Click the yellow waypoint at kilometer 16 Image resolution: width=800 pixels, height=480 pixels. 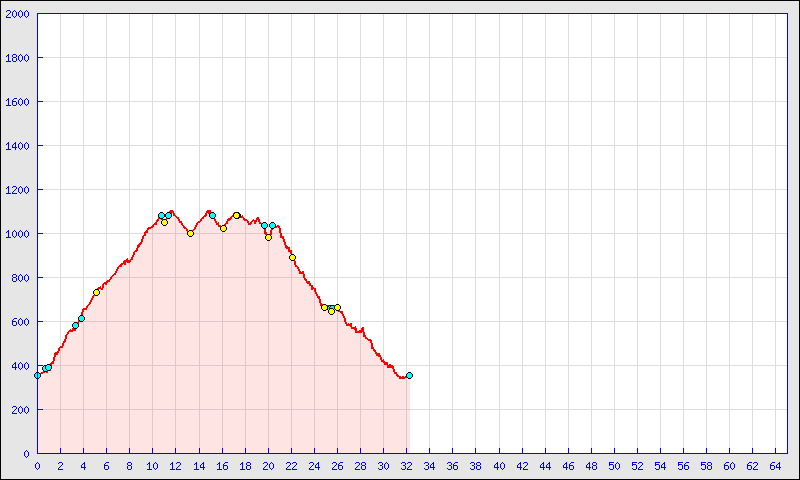223,229
